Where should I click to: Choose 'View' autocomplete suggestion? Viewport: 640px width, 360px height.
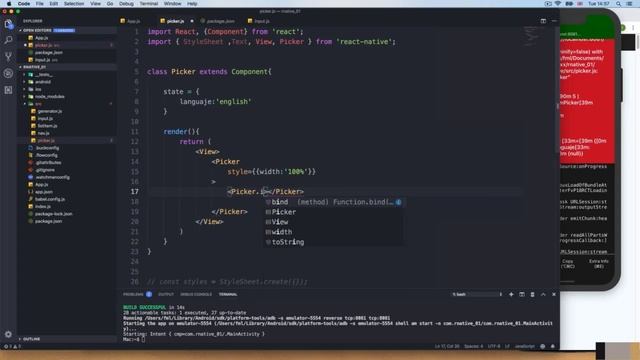pyautogui.click(x=334, y=222)
